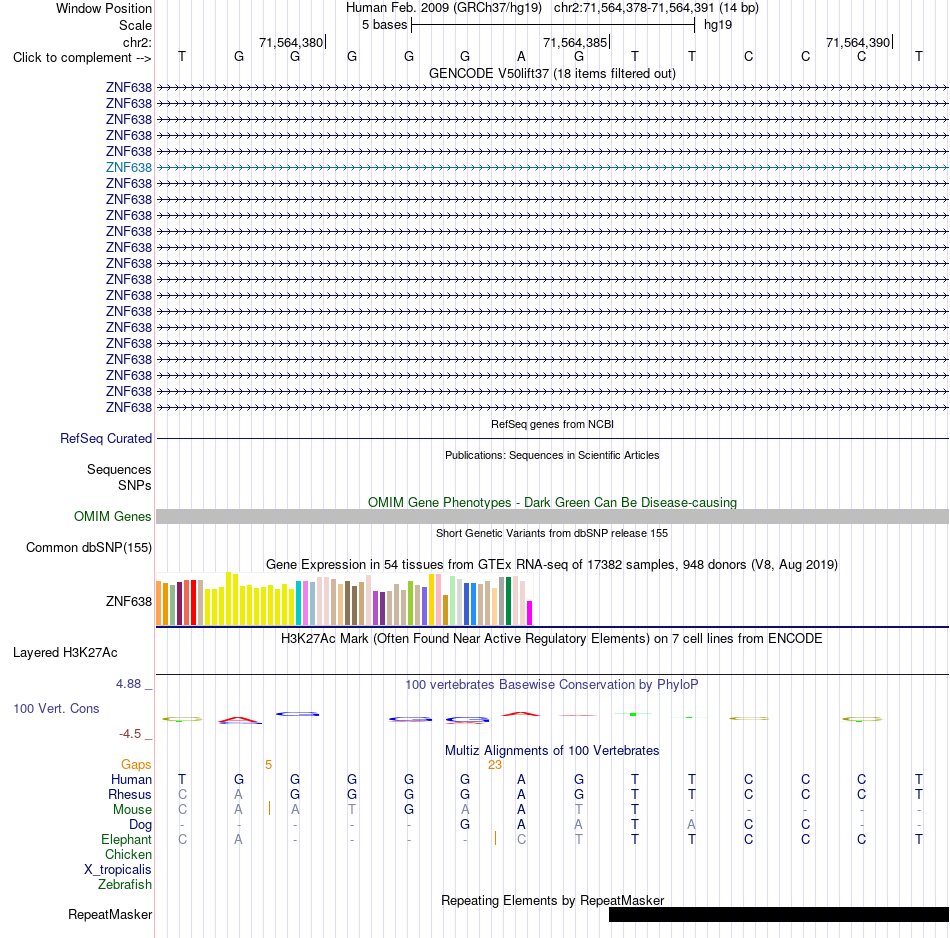Viewport: 950px width, 938px height.
Task: Click the Chicken species label
Action: click(128, 854)
